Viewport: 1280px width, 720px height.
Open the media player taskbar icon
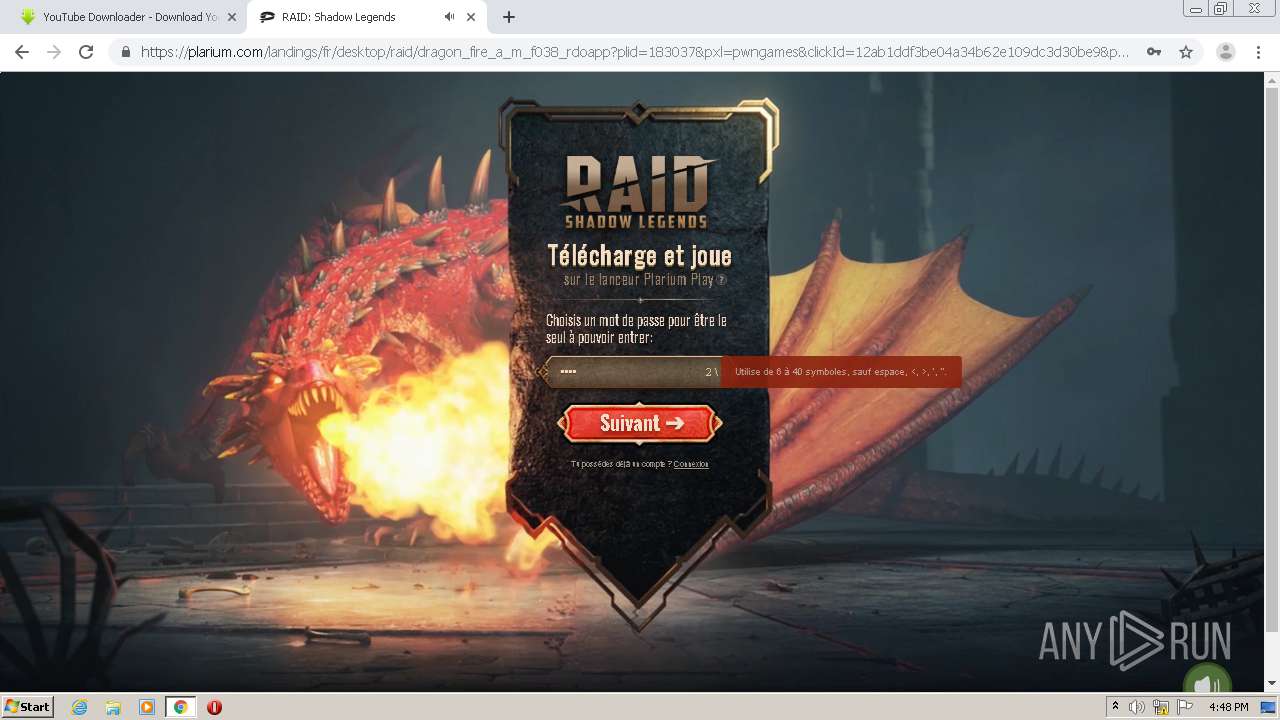click(147, 707)
